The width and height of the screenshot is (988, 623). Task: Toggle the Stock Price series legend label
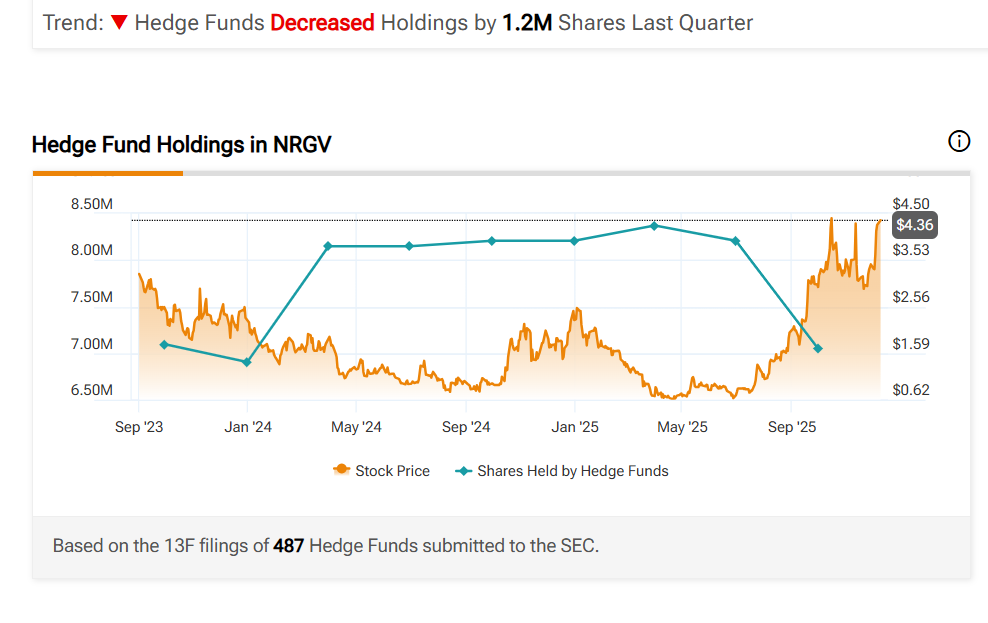[392, 471]
